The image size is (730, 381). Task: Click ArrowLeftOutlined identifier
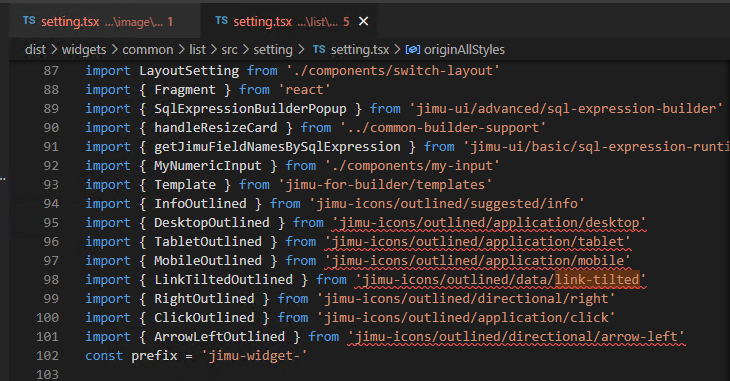click(x=220, y=337)
